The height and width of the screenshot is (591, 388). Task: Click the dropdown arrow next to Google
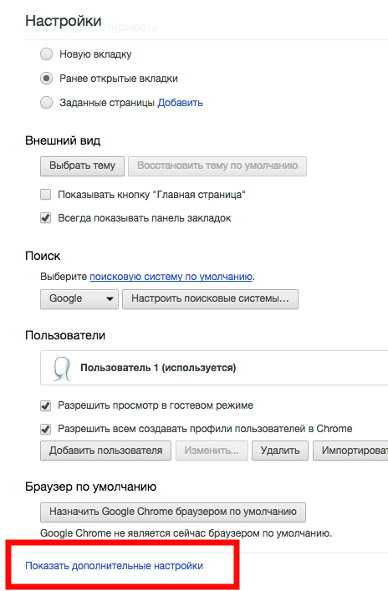(x=110, y=299)
